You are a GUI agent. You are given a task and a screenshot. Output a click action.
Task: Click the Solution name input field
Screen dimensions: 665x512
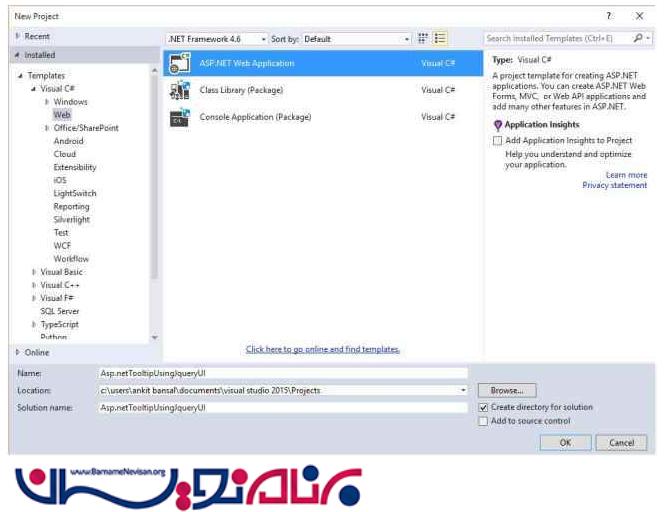[282, 408]
